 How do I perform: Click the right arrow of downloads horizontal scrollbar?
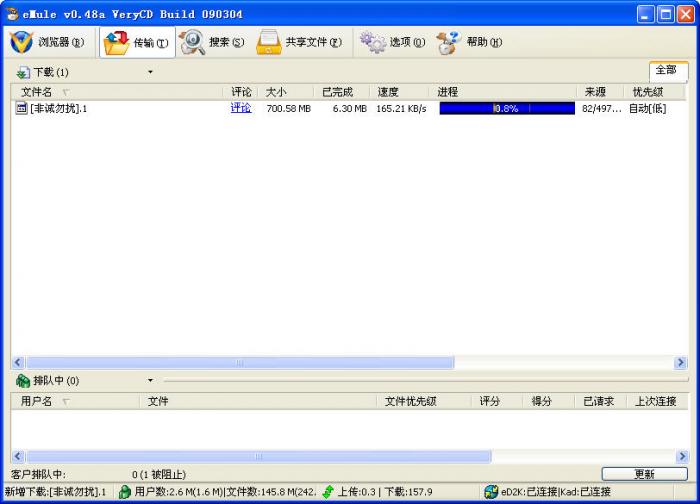click(x=680, y=363)
